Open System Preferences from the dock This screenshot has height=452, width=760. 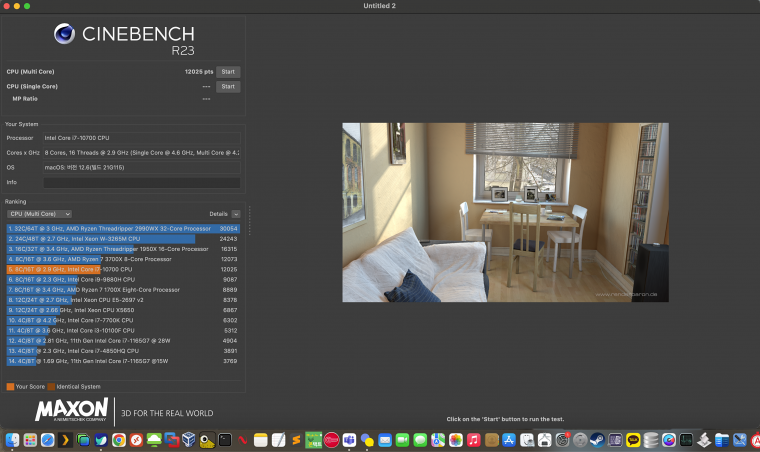coord(562,440)
